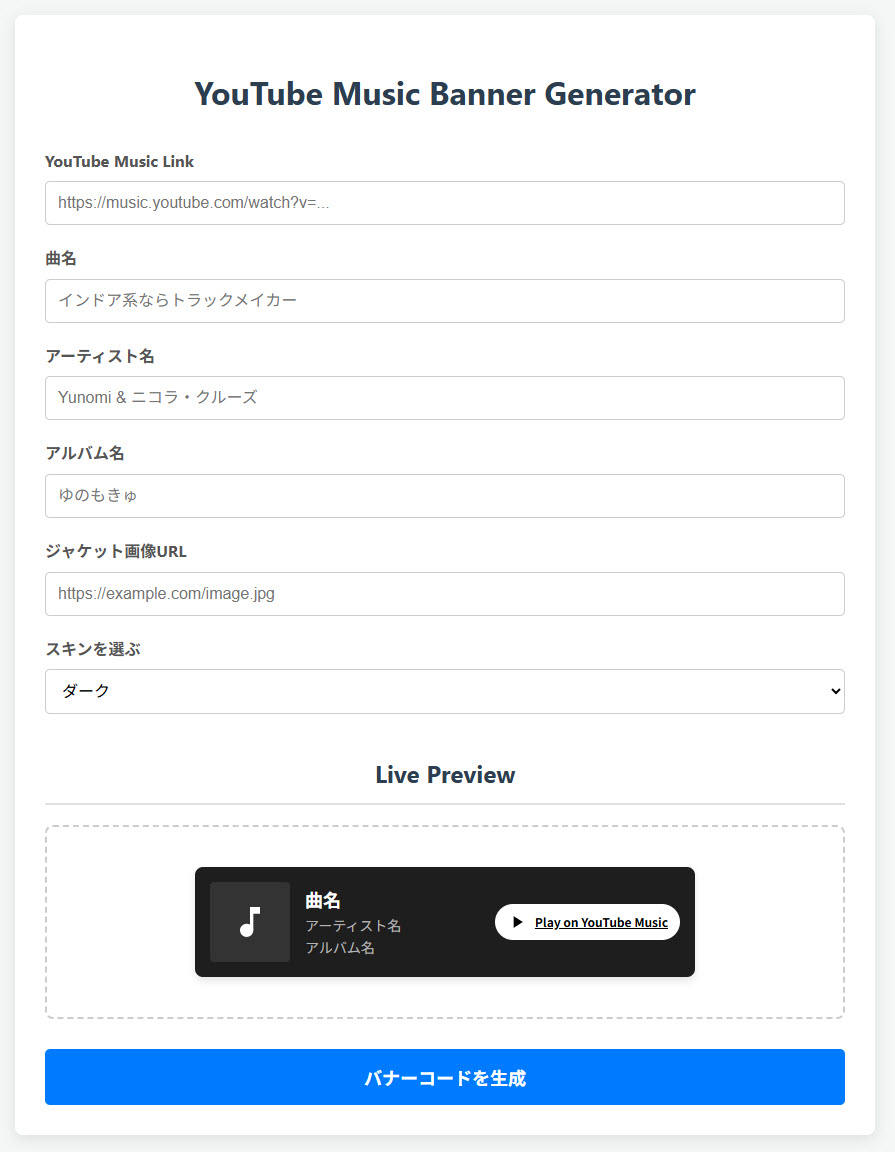Click the bold 曲名 title in preview banner

pyautogui.click(x=323, y=901)
